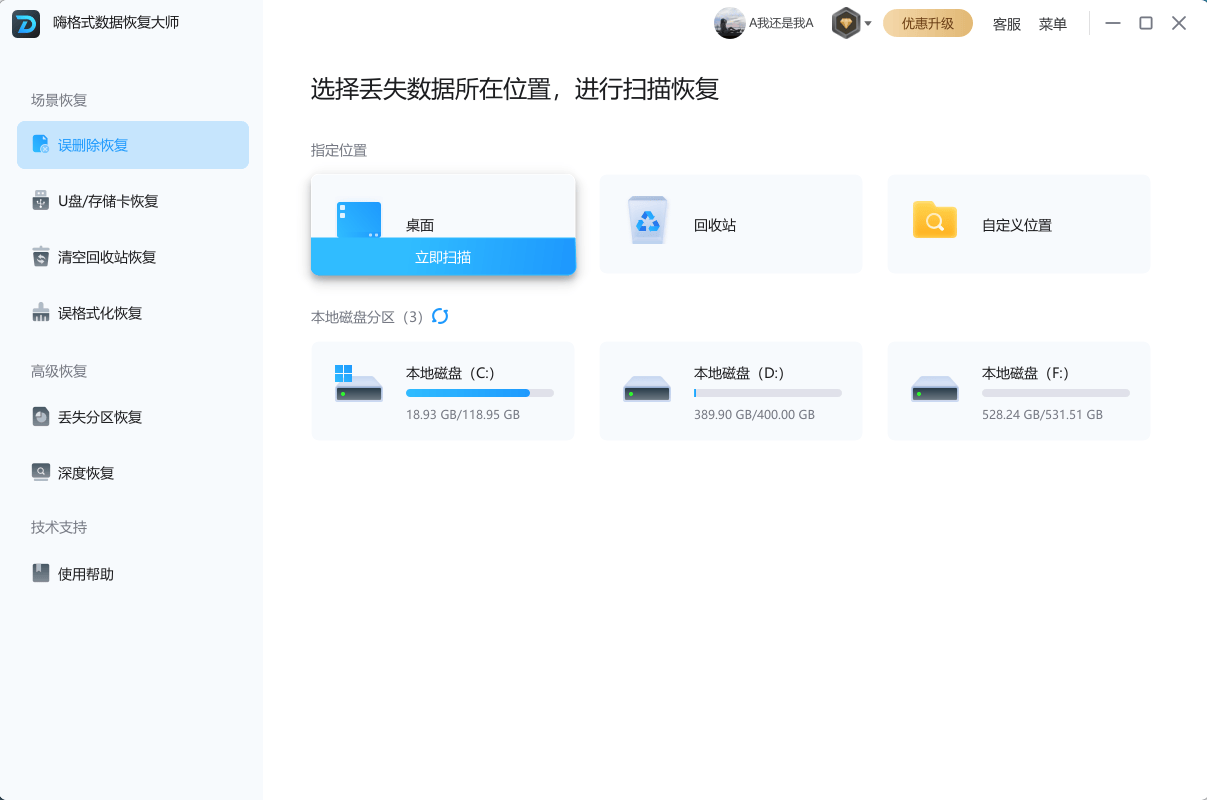This screenshot has width=1207, height=800.
Task: Minimize the application window
Action: pyautogui.click(x=1113, y=23)
